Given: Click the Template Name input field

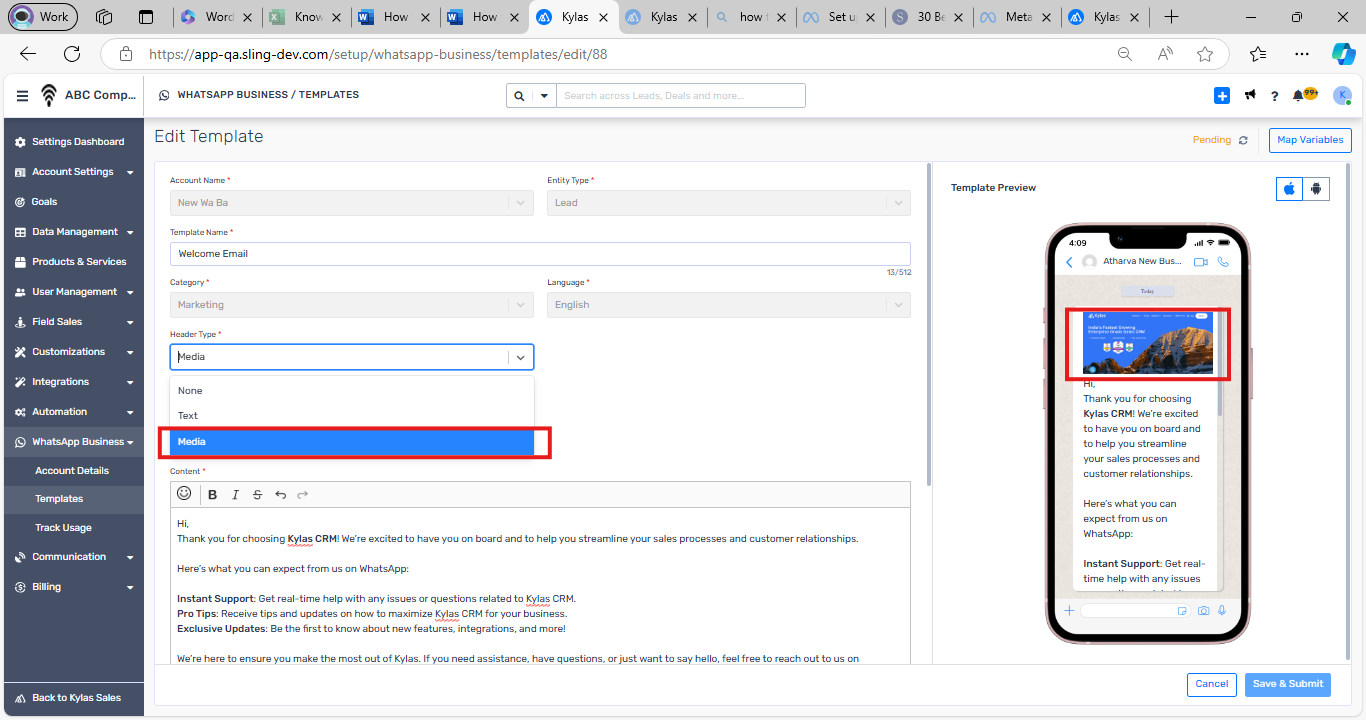Looking at the screenshot, I should click(540, 254).
